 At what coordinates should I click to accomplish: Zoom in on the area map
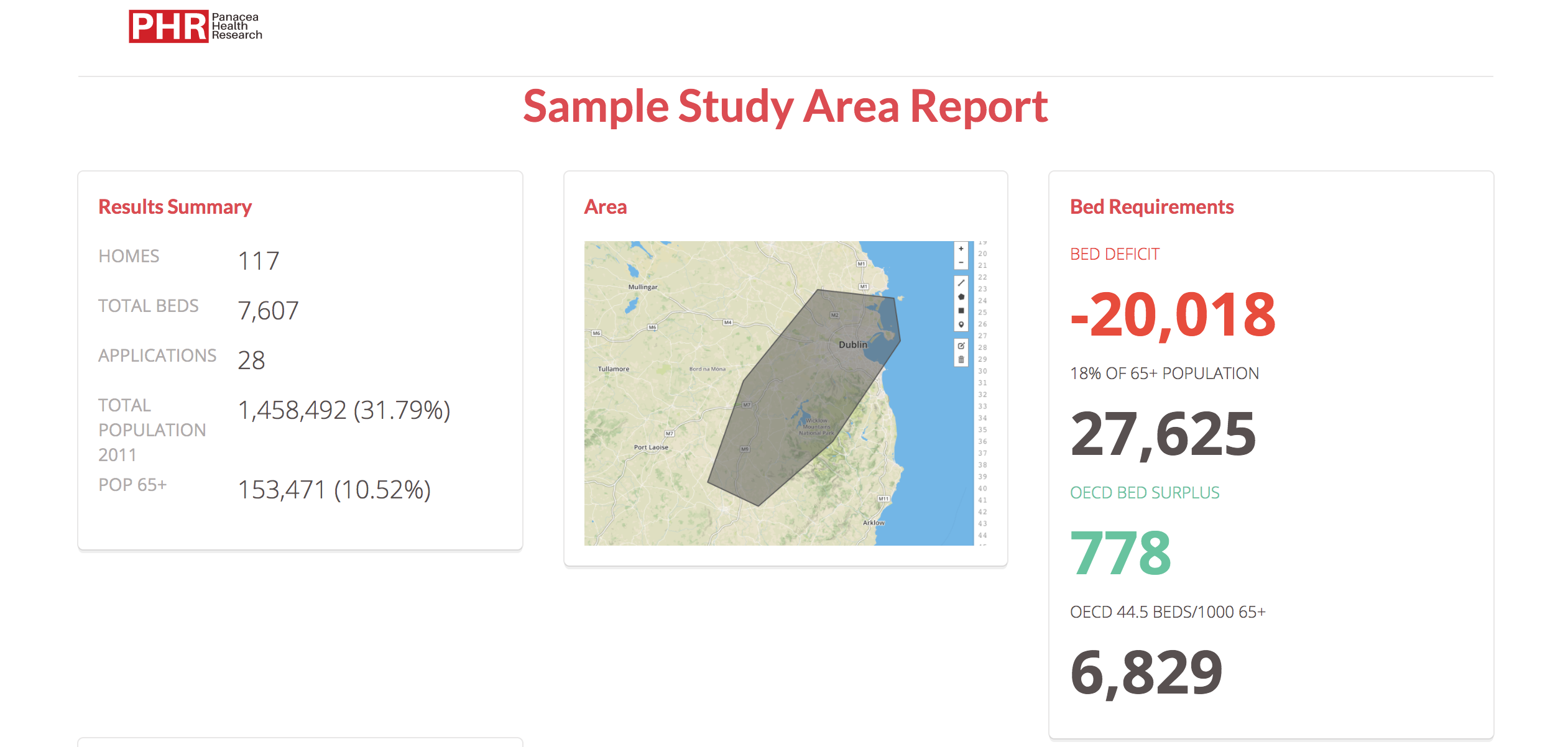[x=961, y=249]
